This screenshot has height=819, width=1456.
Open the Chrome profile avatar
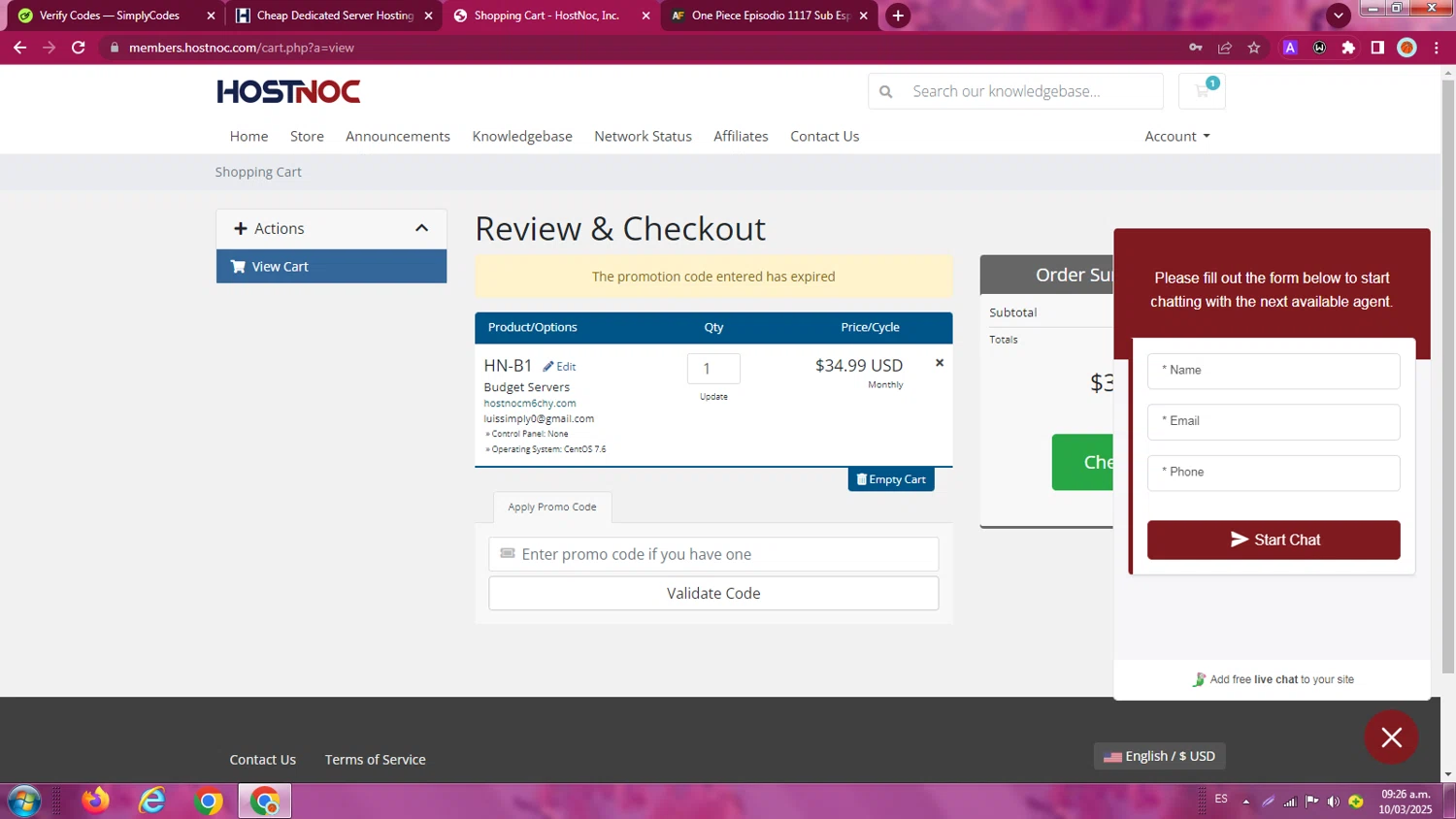click(1406, 48)
